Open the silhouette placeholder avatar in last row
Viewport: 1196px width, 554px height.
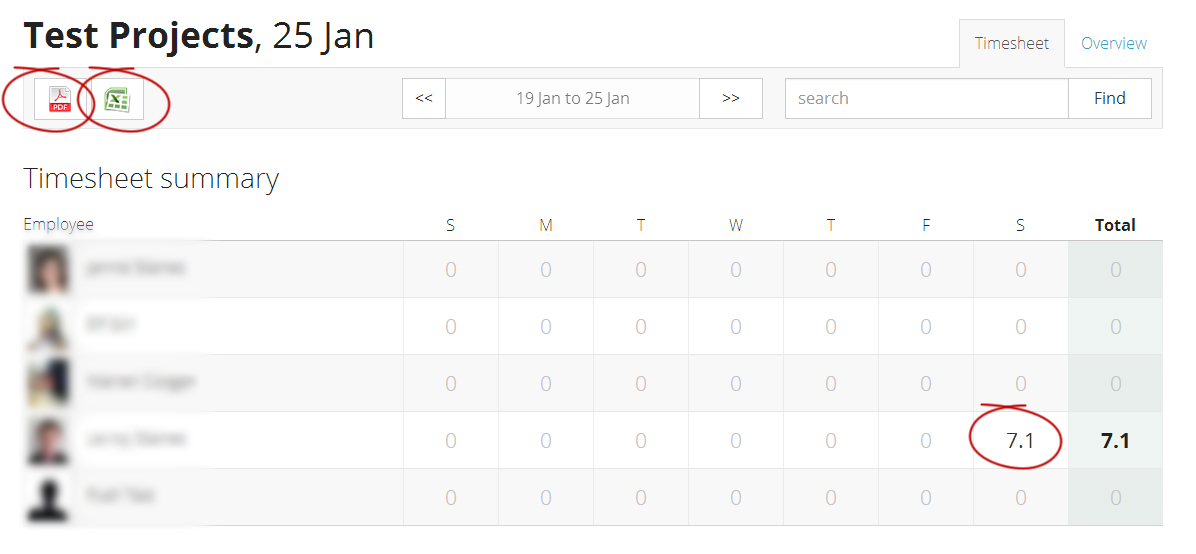coord(48,498)
